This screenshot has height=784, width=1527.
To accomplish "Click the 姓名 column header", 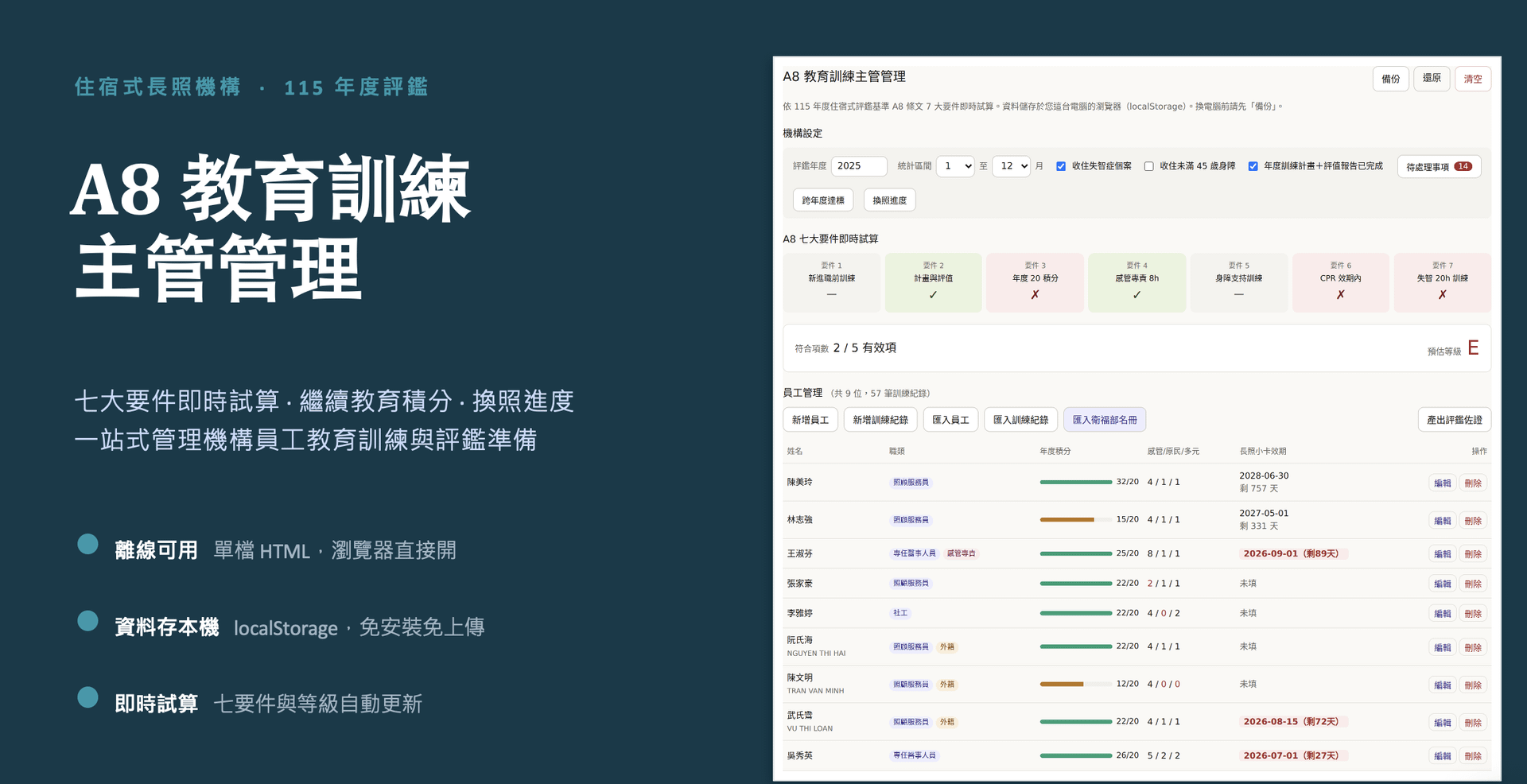I will coord(795,451).
